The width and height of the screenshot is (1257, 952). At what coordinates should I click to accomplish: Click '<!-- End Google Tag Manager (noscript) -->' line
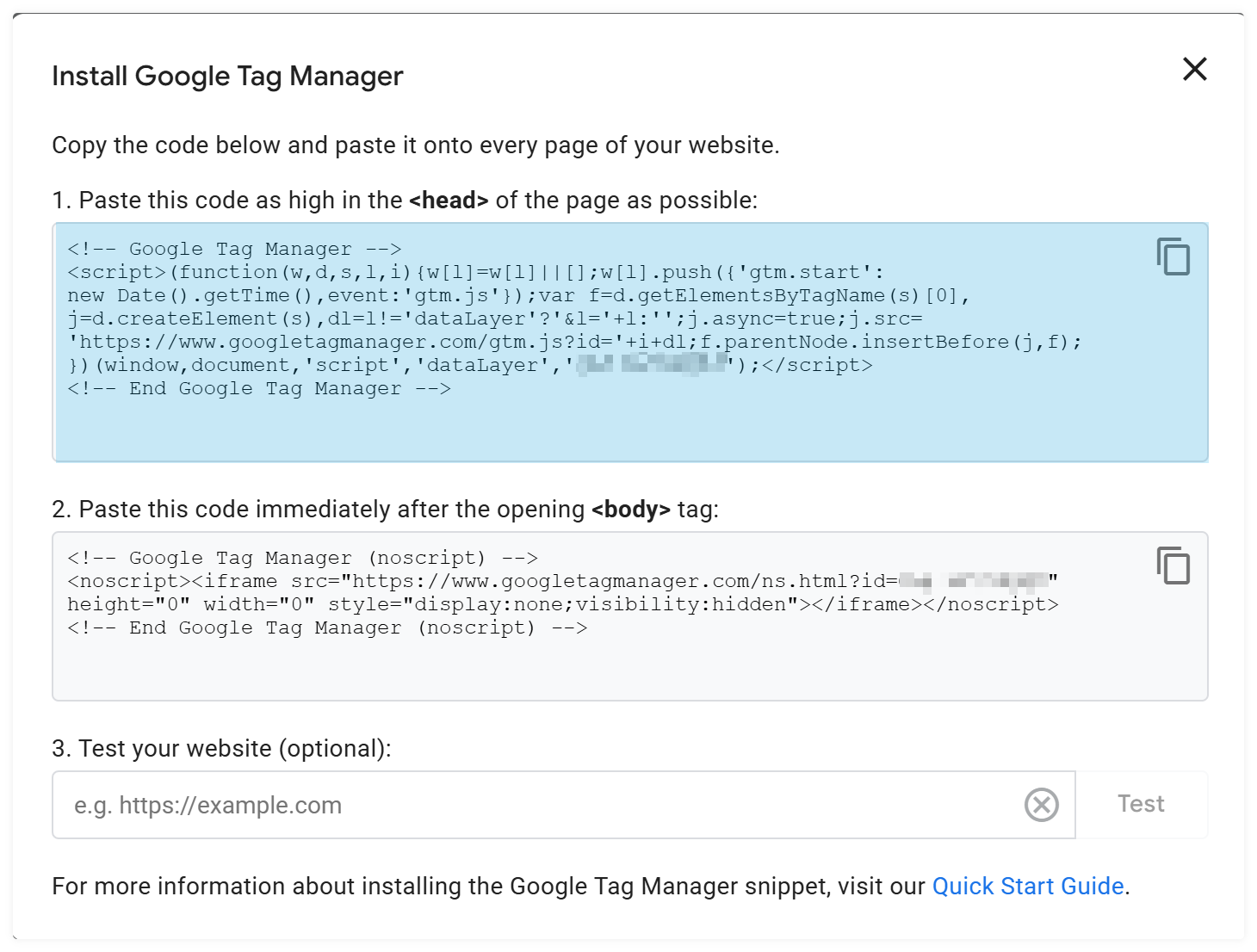tap(327, 627)
